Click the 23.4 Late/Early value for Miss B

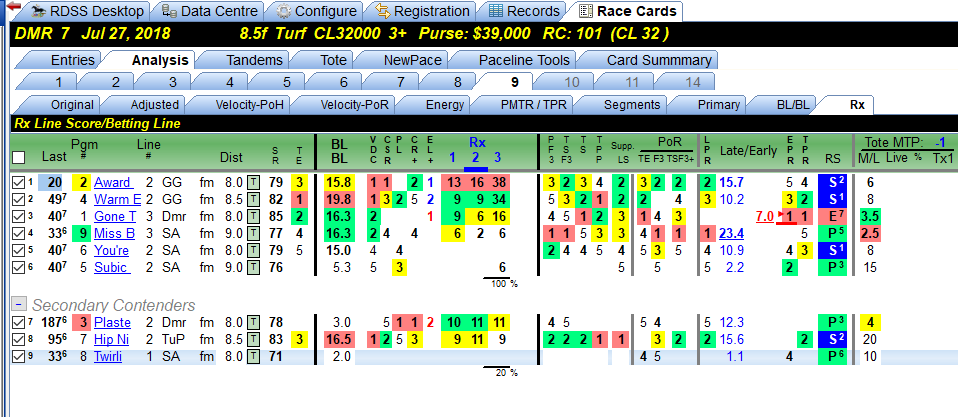pyautogui.click(x=731, y=233)
